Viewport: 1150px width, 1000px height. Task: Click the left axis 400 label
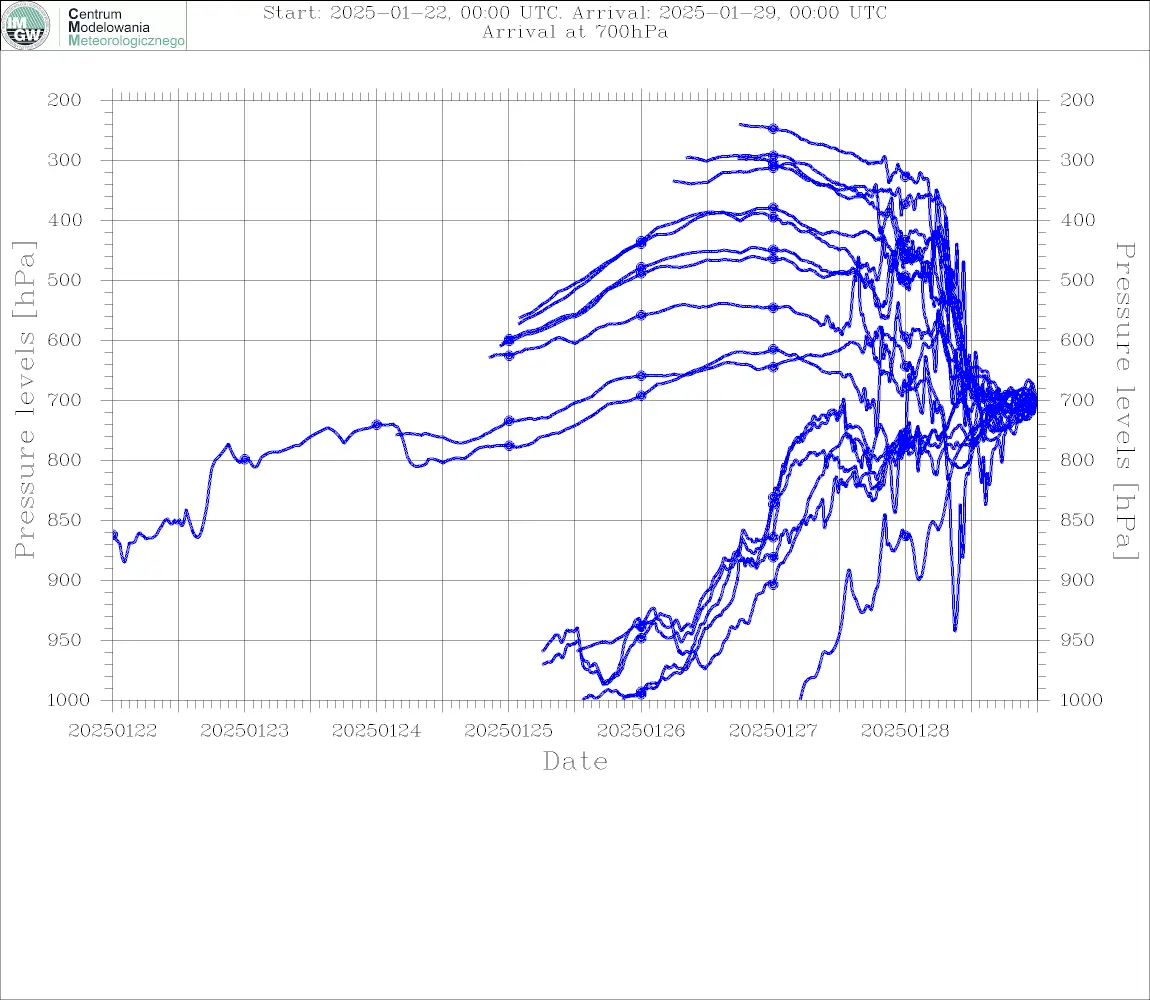(65, 220)
